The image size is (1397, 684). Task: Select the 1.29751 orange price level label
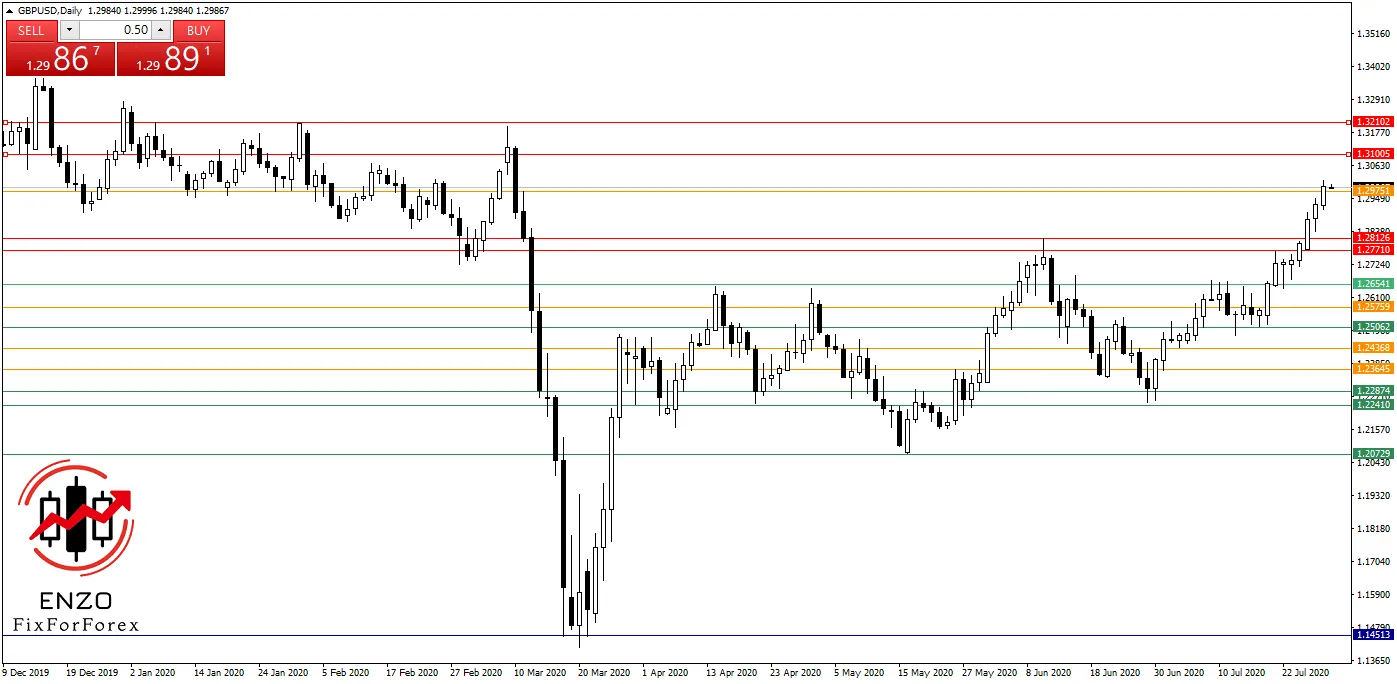point(1372,190)
